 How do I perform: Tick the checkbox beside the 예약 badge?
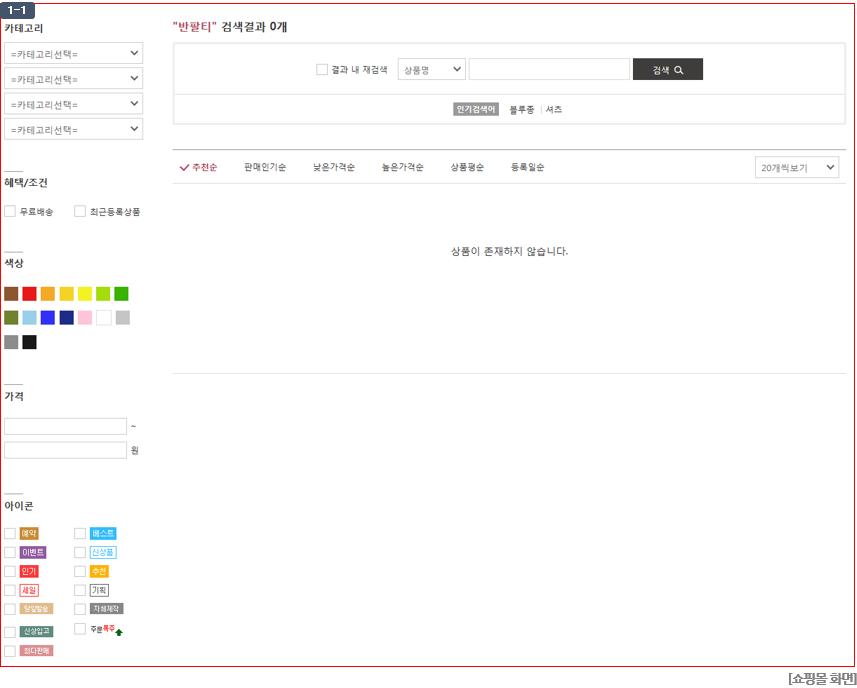[x=10, y=533]
